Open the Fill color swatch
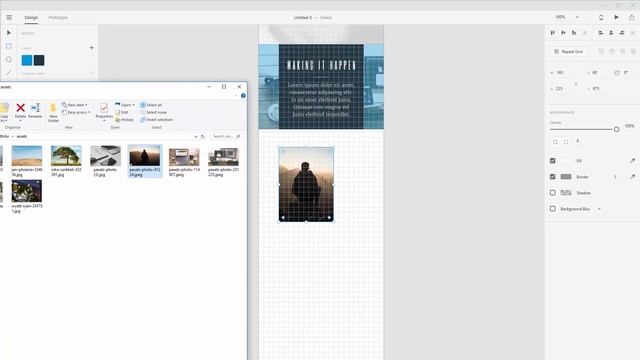640x360 pixels. [566, 161]
